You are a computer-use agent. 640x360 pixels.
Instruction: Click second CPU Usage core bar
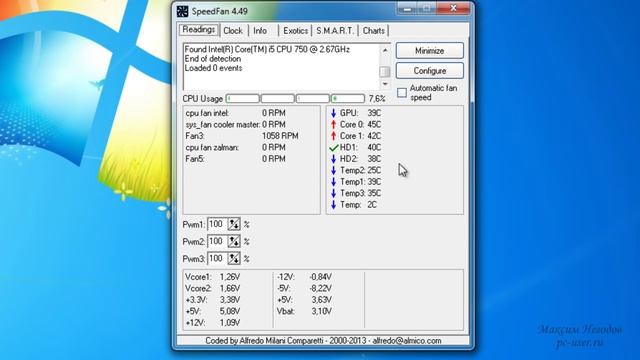point(278,99)
